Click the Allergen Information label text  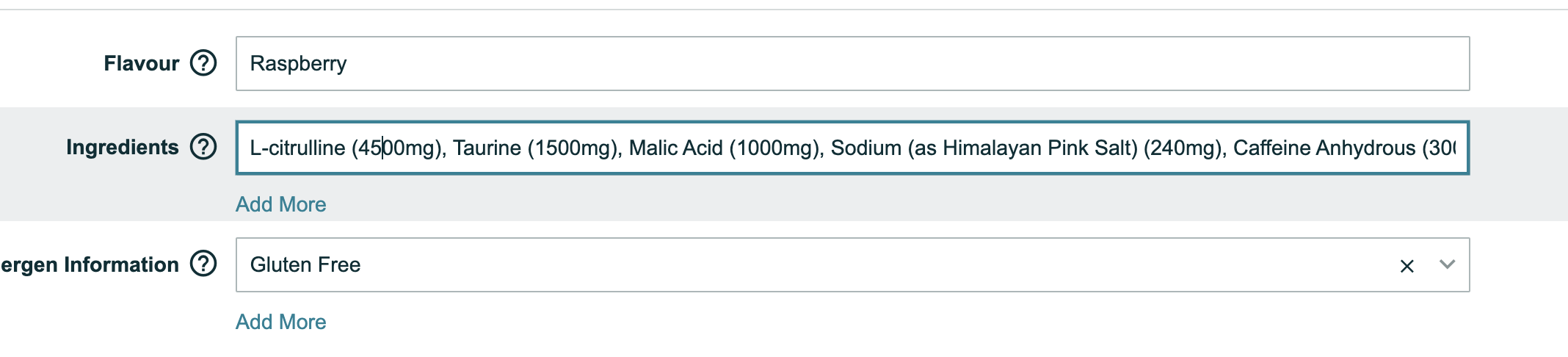[x=90, y=264]
